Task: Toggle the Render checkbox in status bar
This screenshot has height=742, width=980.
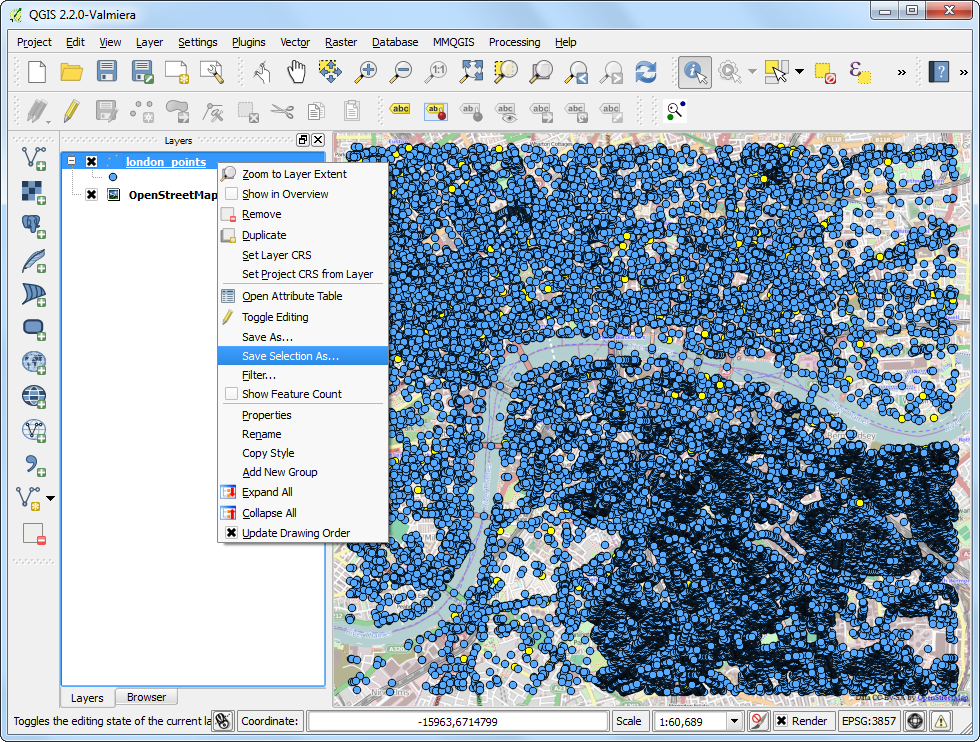Action: point(781,721)
